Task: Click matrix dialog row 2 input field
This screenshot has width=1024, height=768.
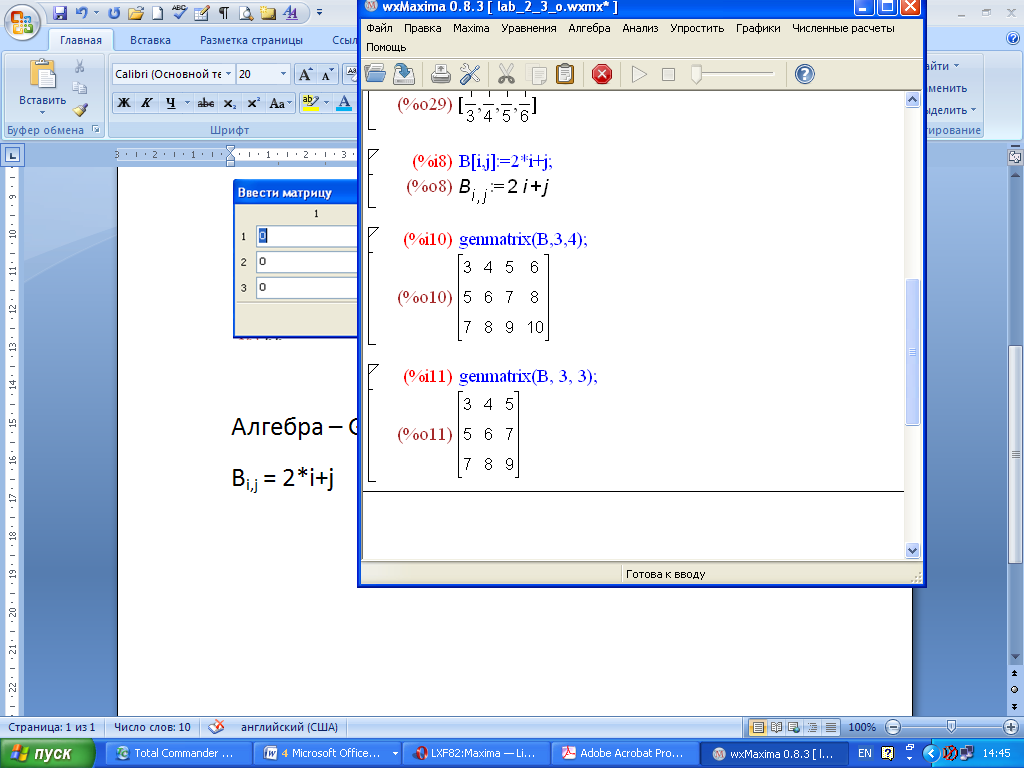Action: coord(306,261)
